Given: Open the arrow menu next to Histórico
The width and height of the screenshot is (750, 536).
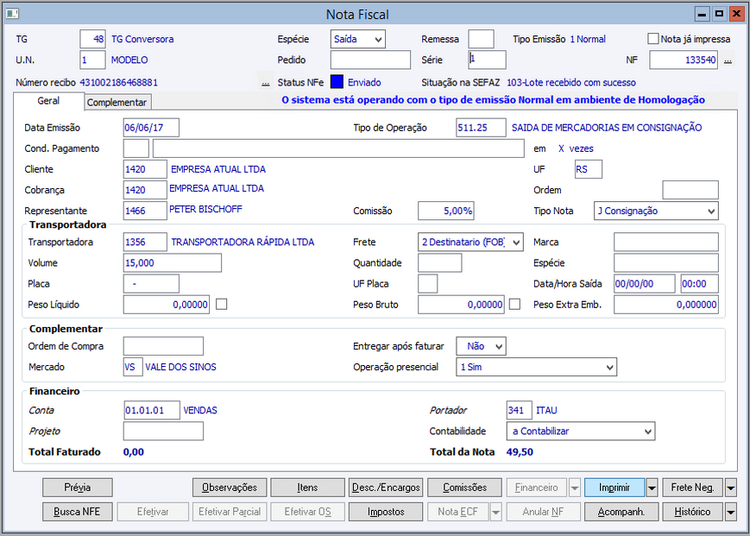Looking at the screenshot, I should click(730, 511).
